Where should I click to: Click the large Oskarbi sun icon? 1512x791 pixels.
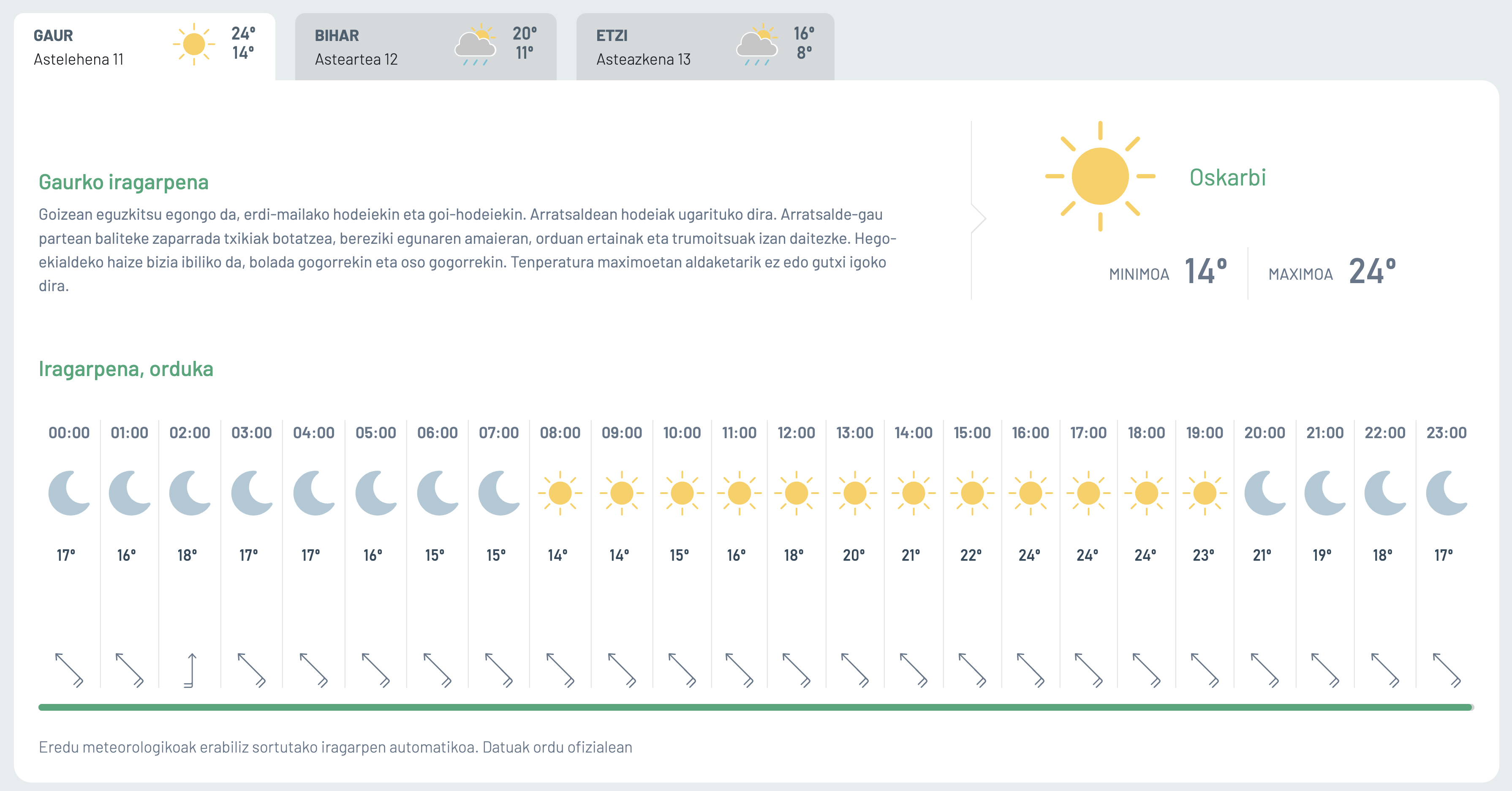[x=1100, y=176]
